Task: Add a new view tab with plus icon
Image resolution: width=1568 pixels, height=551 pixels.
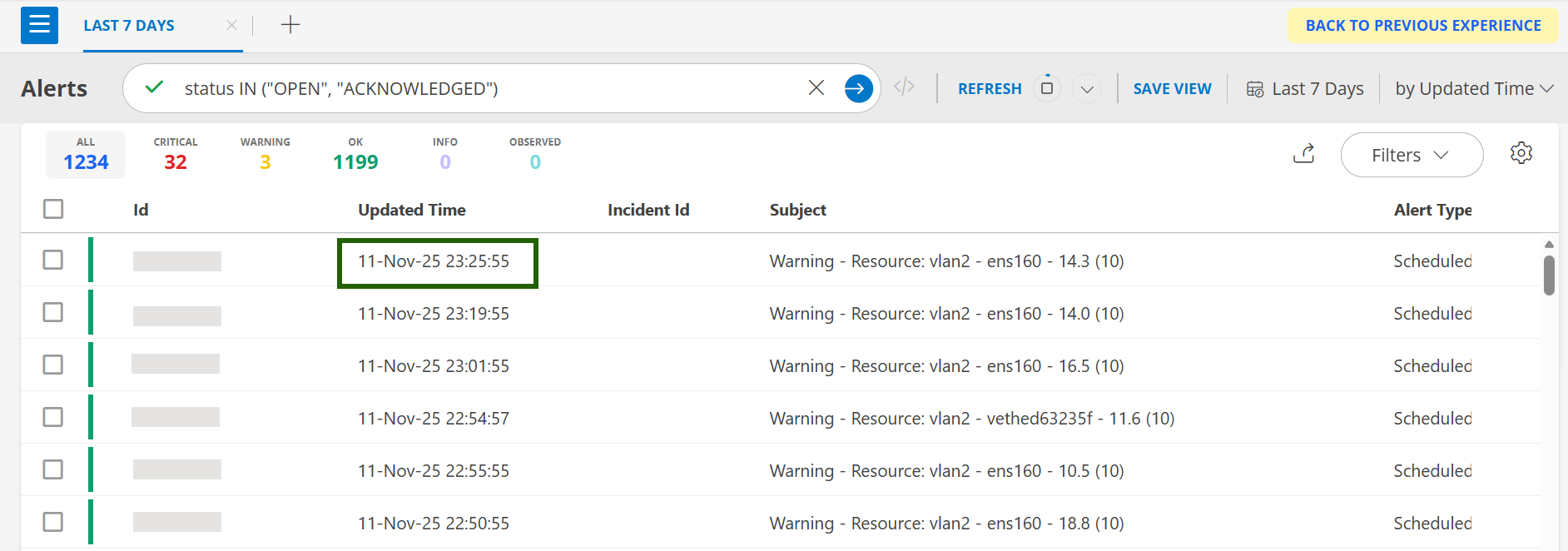Action: pyautogui.click(x=290, y=25)
